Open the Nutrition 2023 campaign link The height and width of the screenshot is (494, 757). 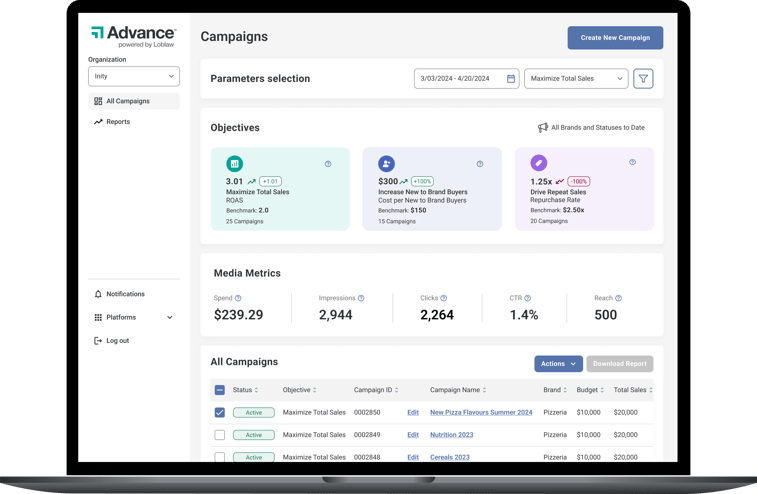451,435
